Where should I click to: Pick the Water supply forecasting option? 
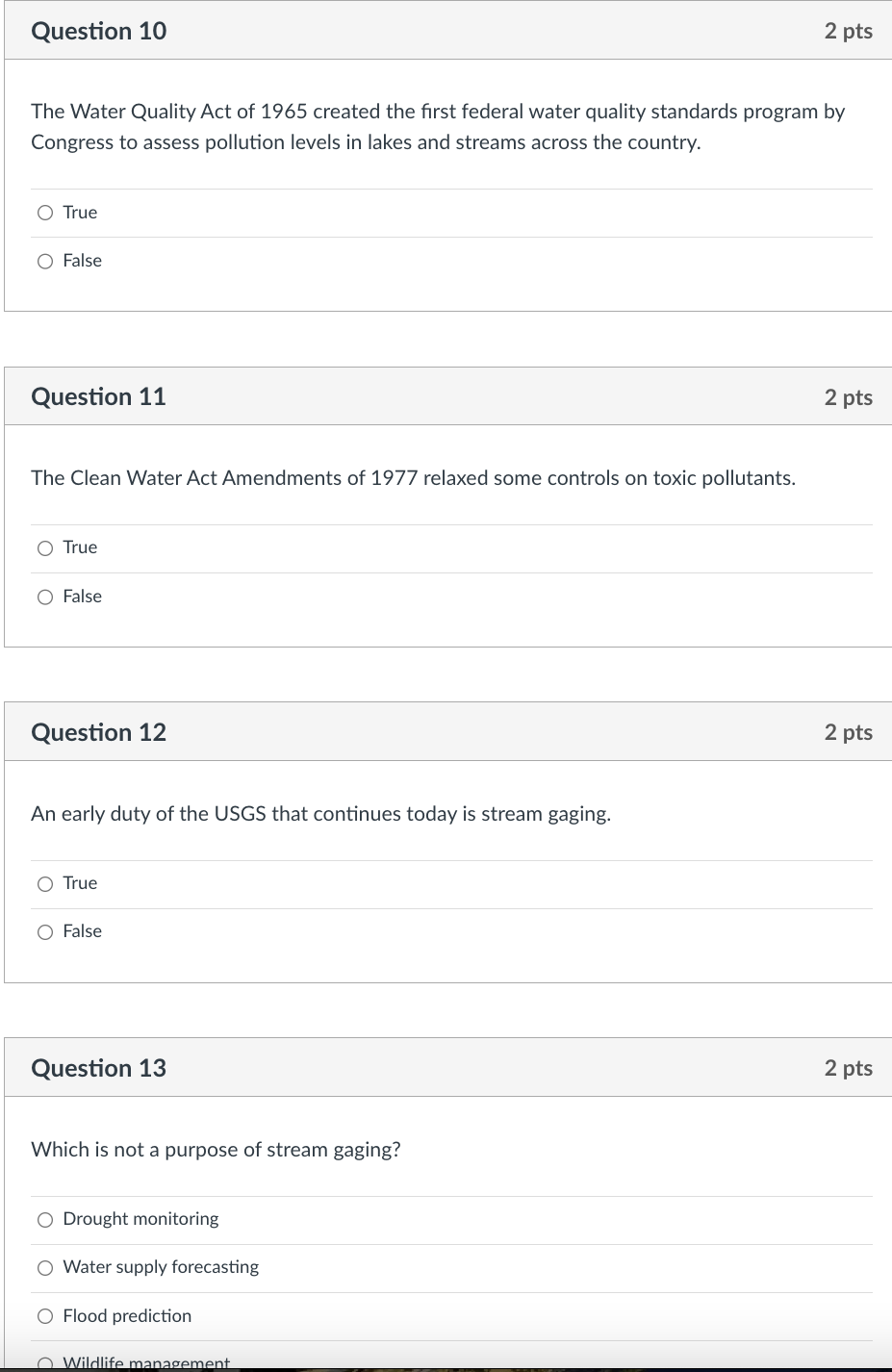coord(45,1268)
